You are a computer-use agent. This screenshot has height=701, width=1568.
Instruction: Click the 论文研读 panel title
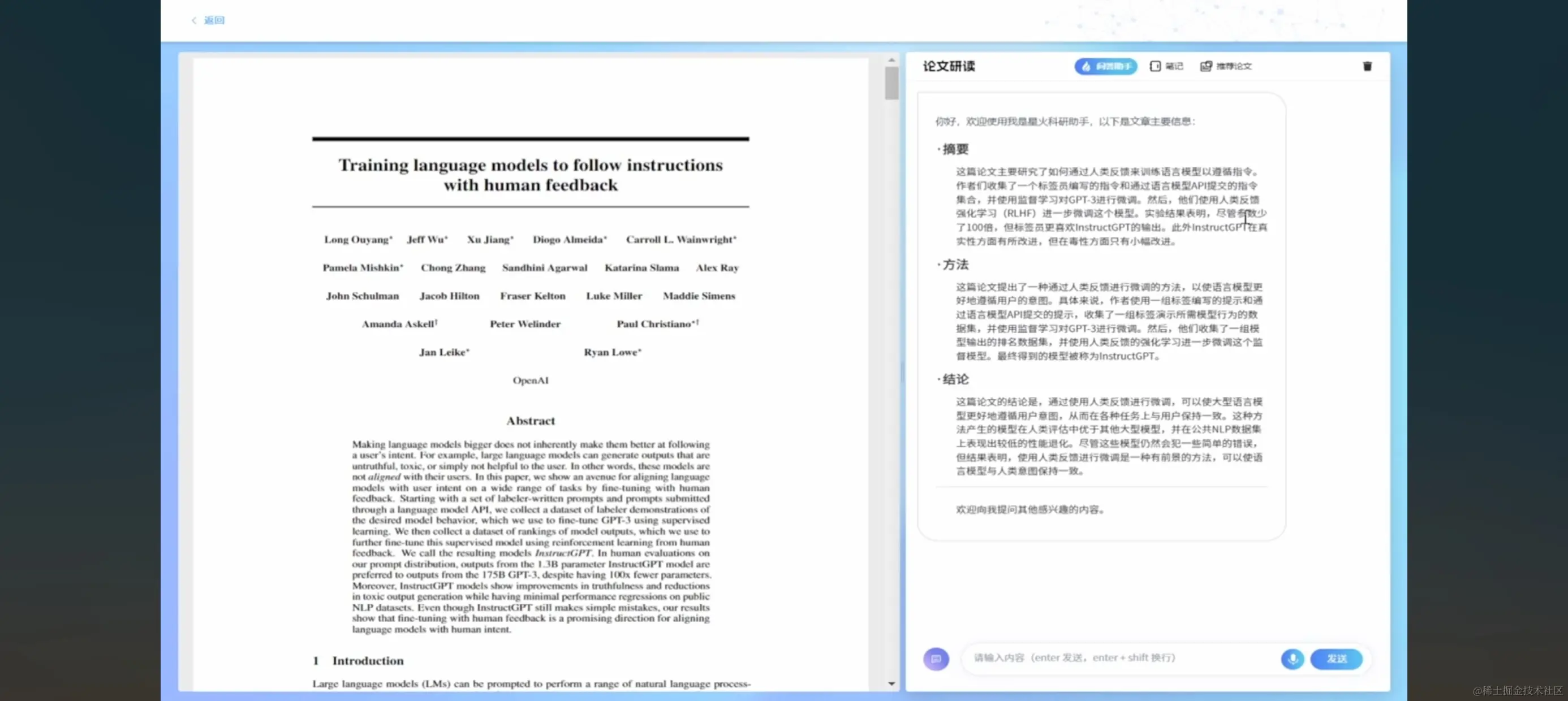pos(949,66)
